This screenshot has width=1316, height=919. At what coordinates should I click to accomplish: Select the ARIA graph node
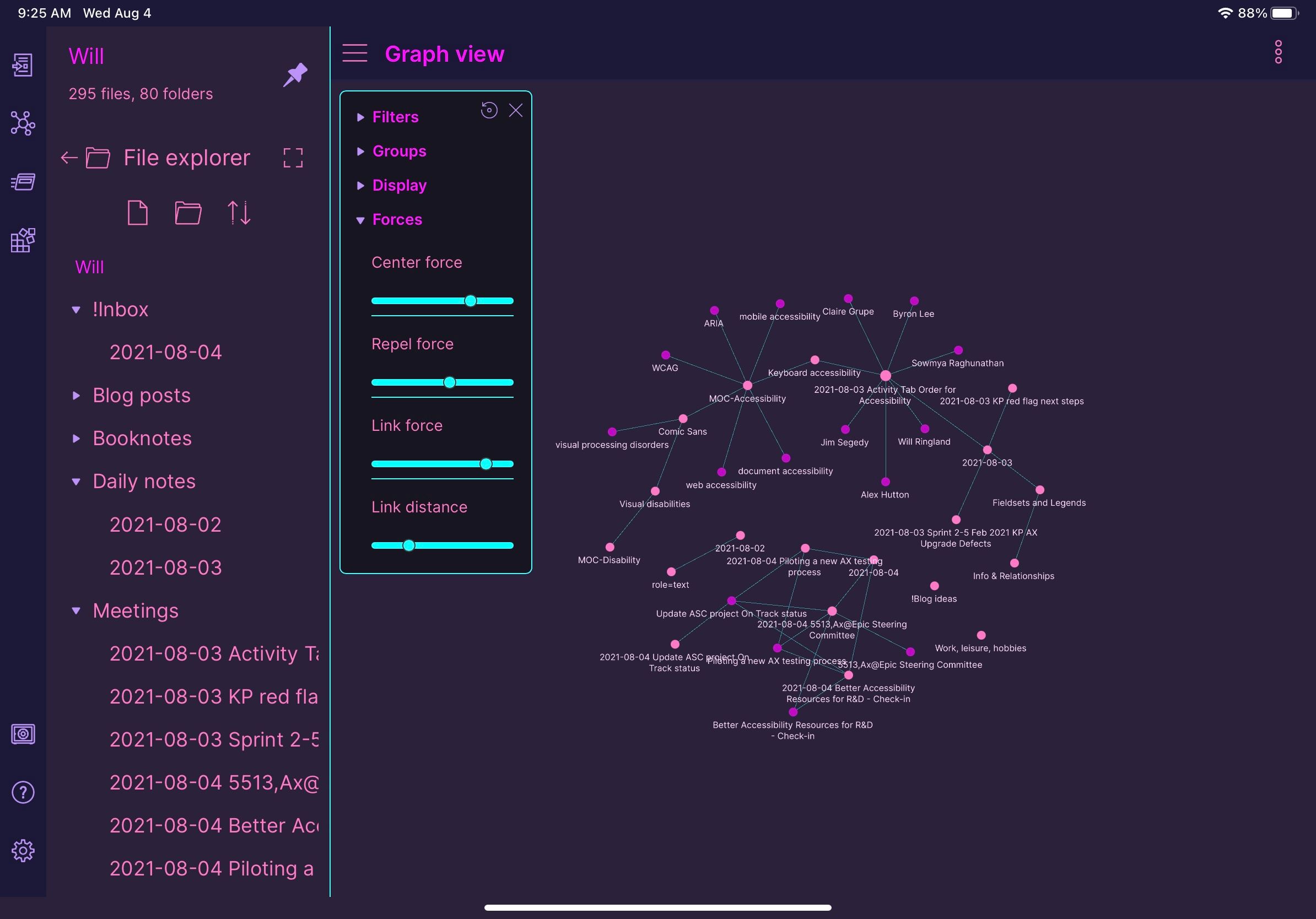[x=714, y=311]
